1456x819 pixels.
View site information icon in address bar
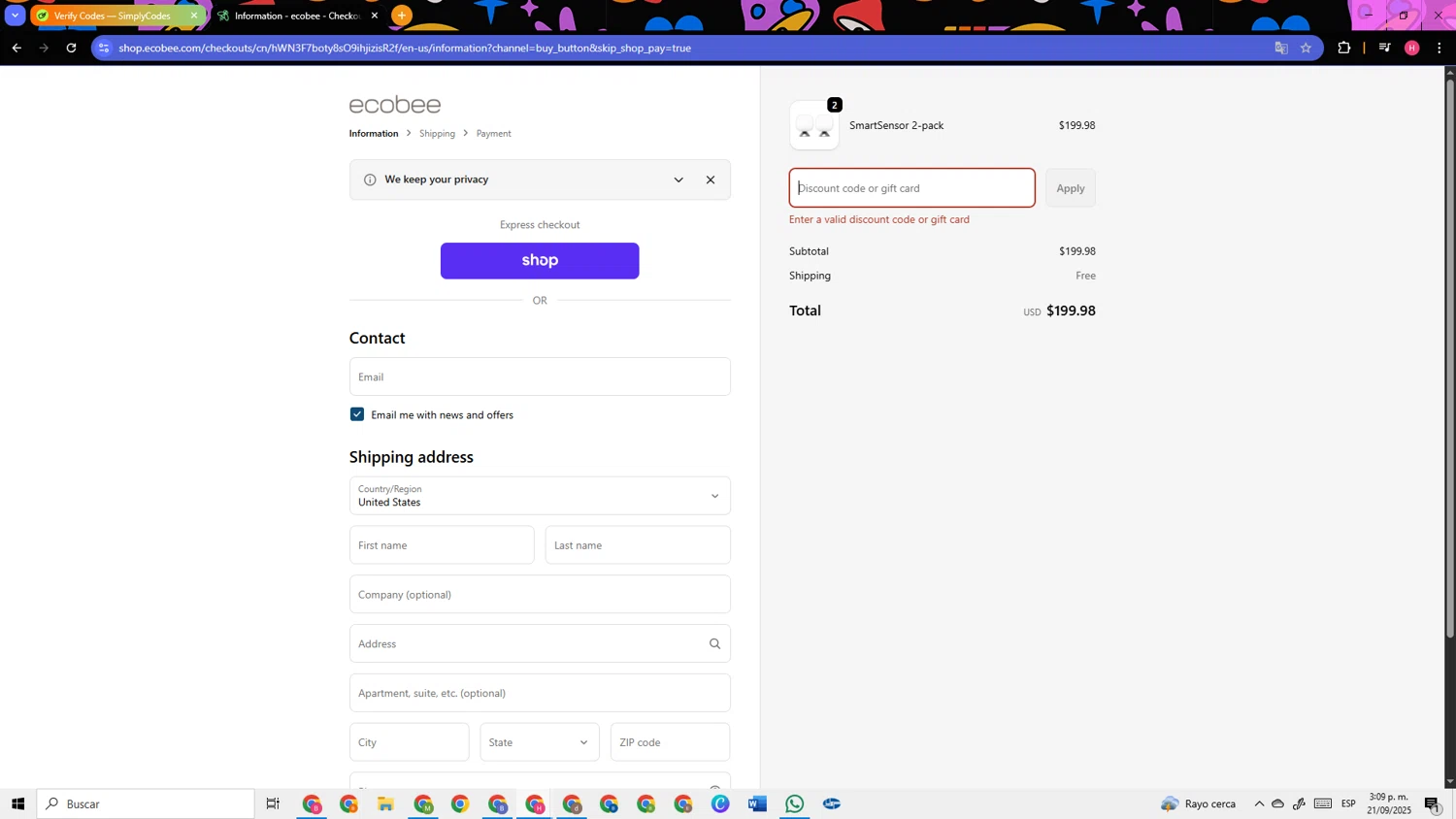point(105,48)
